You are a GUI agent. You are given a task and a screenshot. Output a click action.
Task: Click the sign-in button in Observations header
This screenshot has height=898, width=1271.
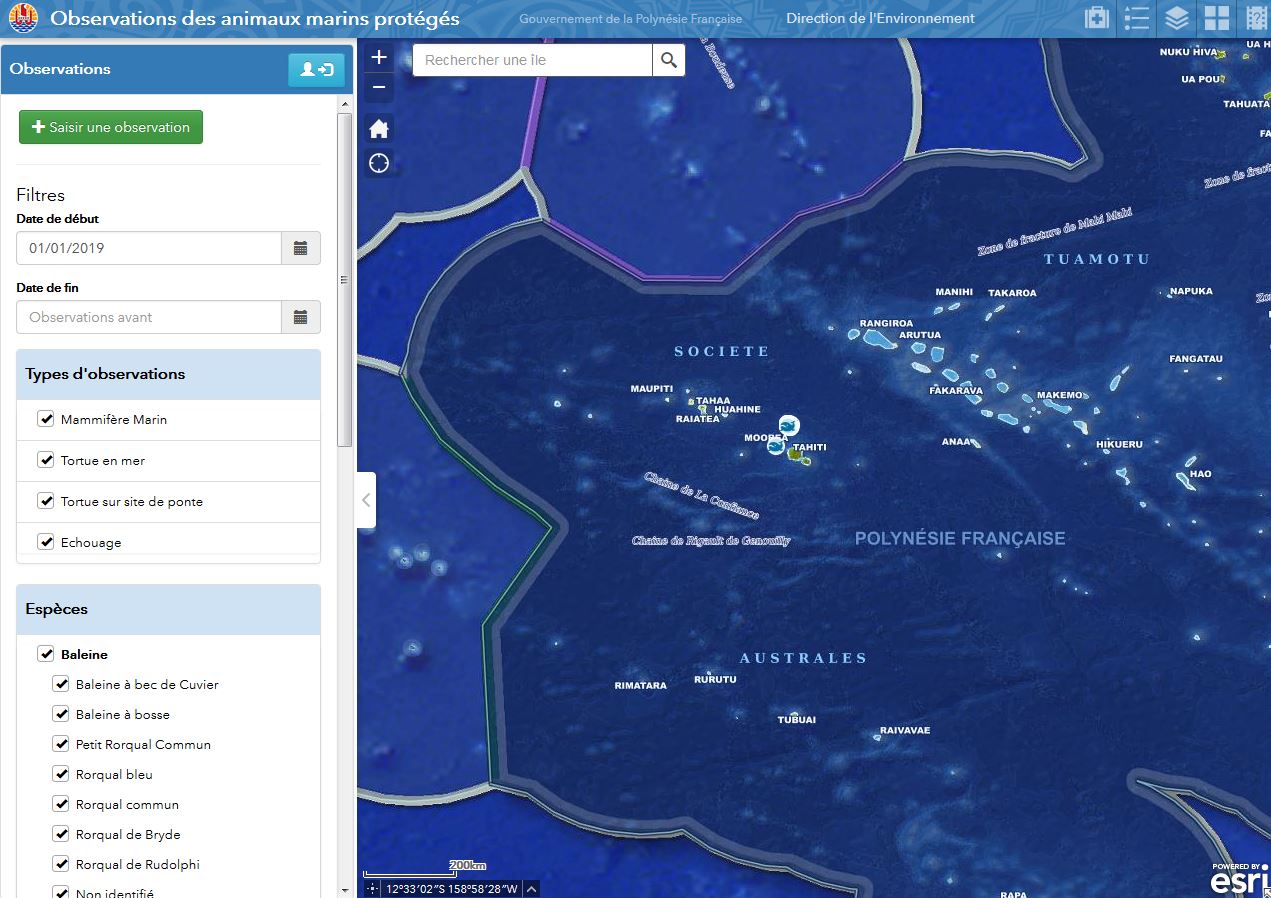316,69
